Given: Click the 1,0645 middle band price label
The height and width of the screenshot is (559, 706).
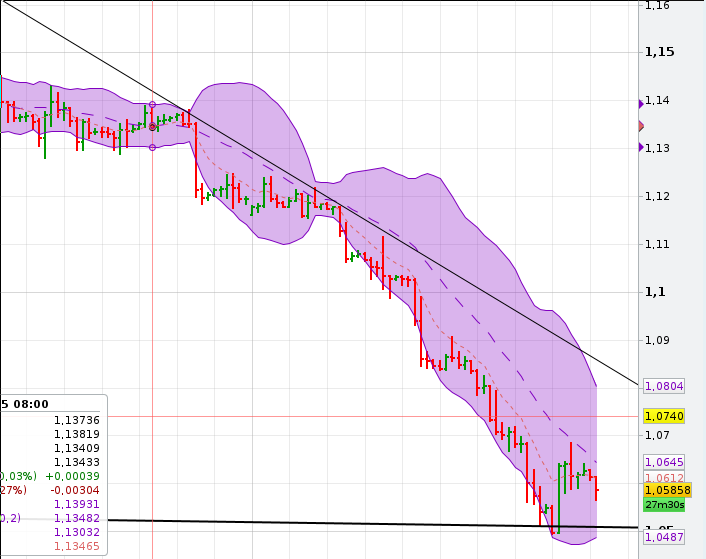Looking at the screenshot, I should [664, 462].
